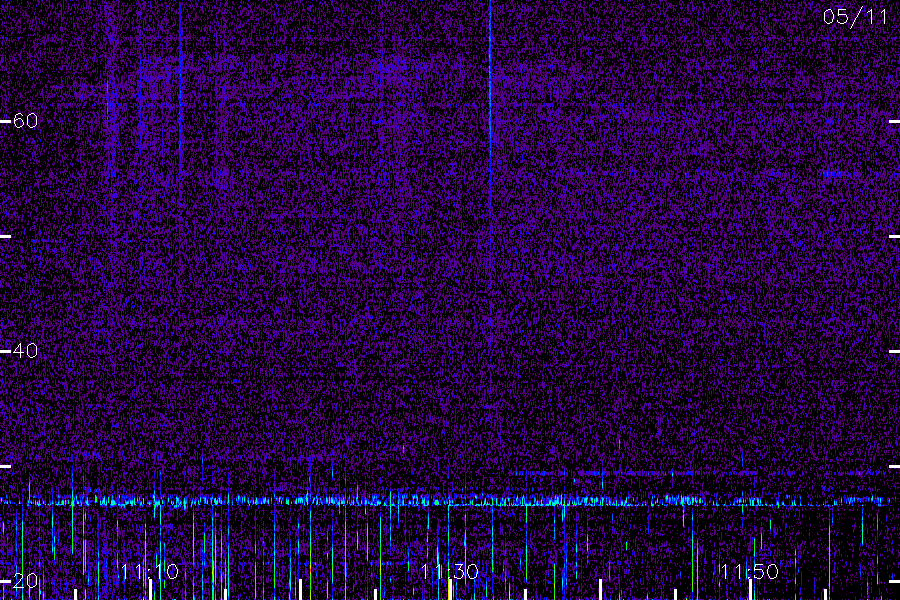Select the 11:30 time label
Viewport: 900px width, 600px height.
tap(449, 571)
